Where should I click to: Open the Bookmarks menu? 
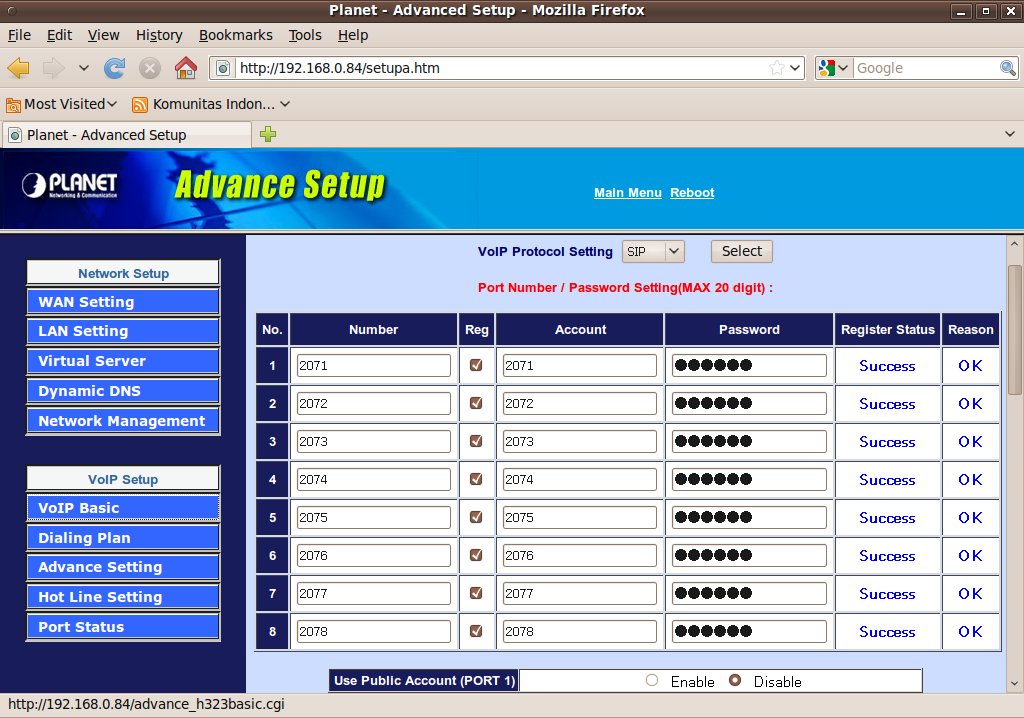tap(235, 35)
